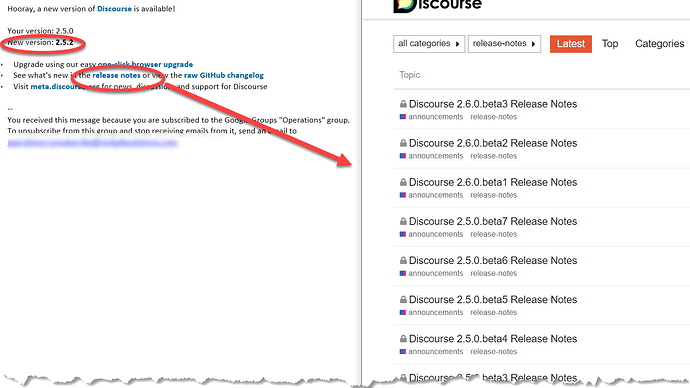Open Discourse 2.5.0.beta4 Release Notes topic

click(x=493, y=339)
